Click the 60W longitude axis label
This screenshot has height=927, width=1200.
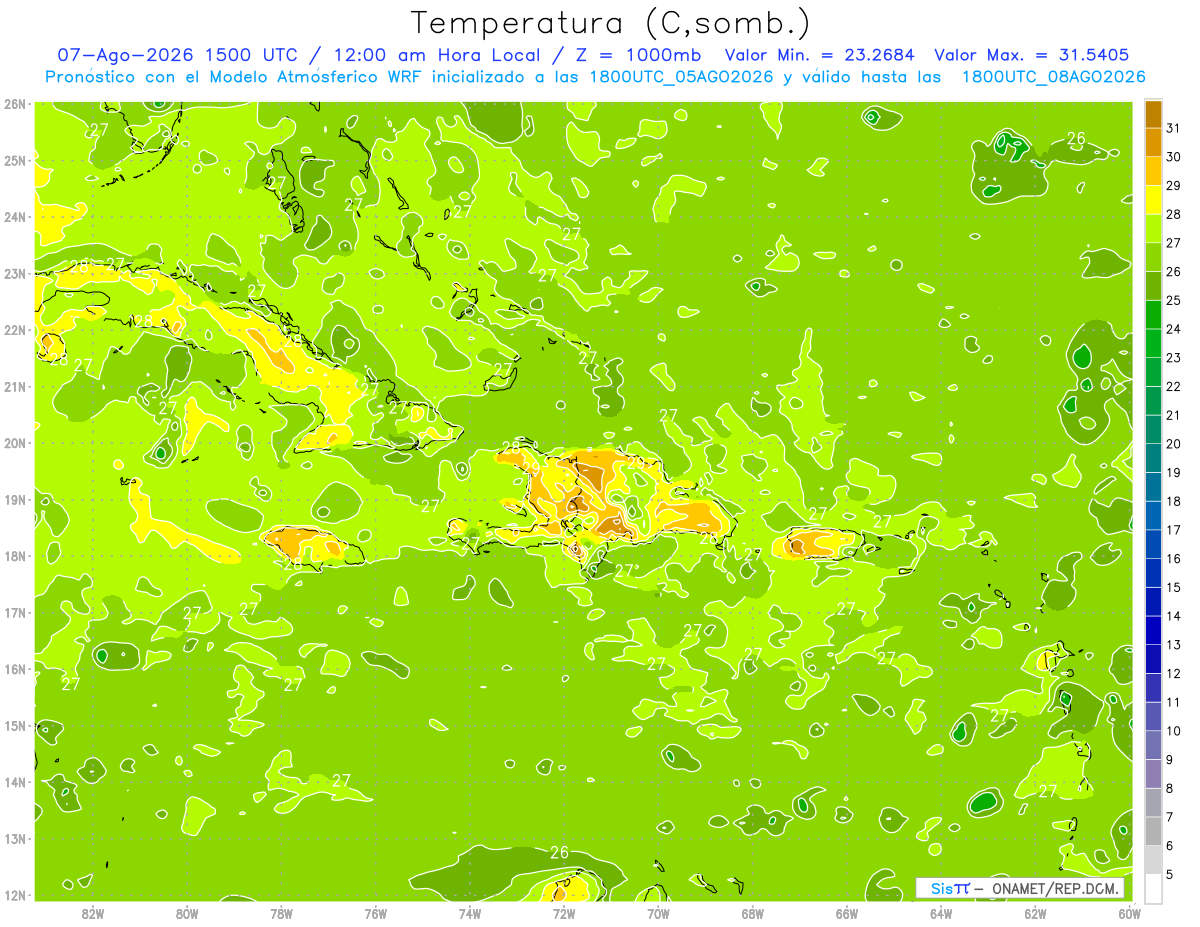(1130, 913)
